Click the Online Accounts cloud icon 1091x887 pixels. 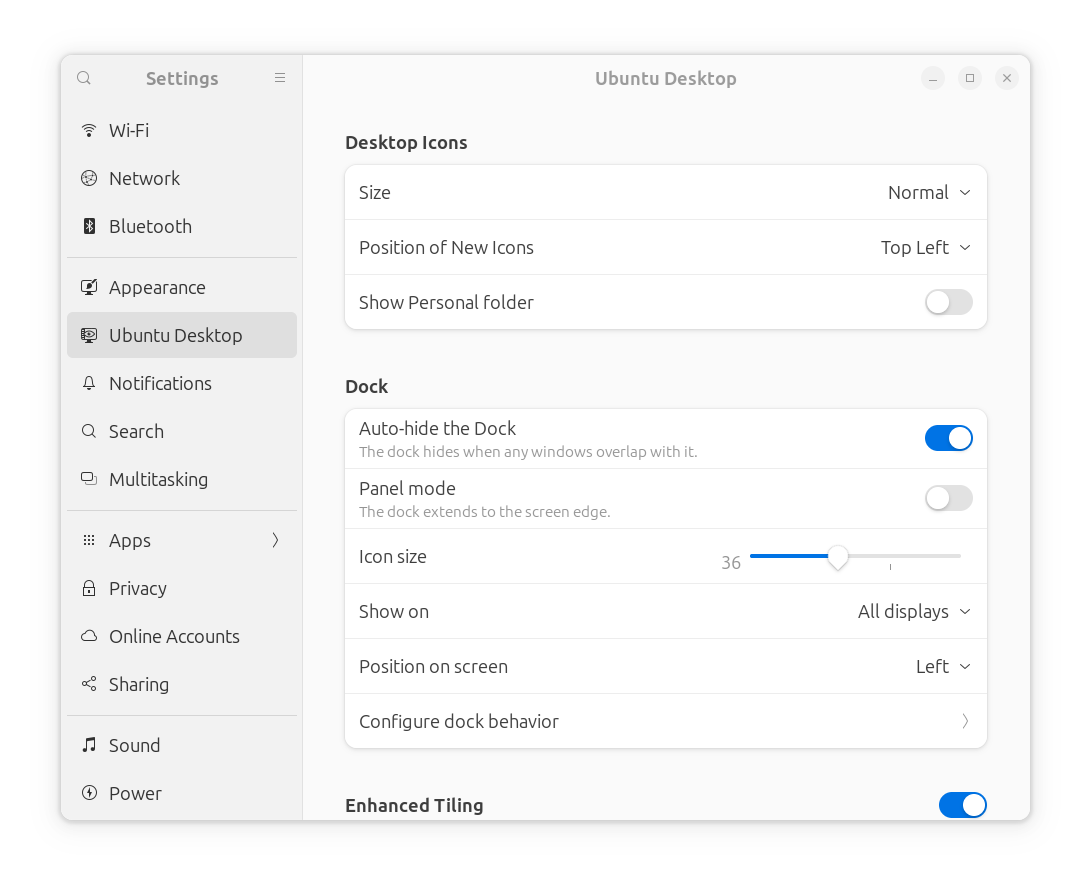89,637
